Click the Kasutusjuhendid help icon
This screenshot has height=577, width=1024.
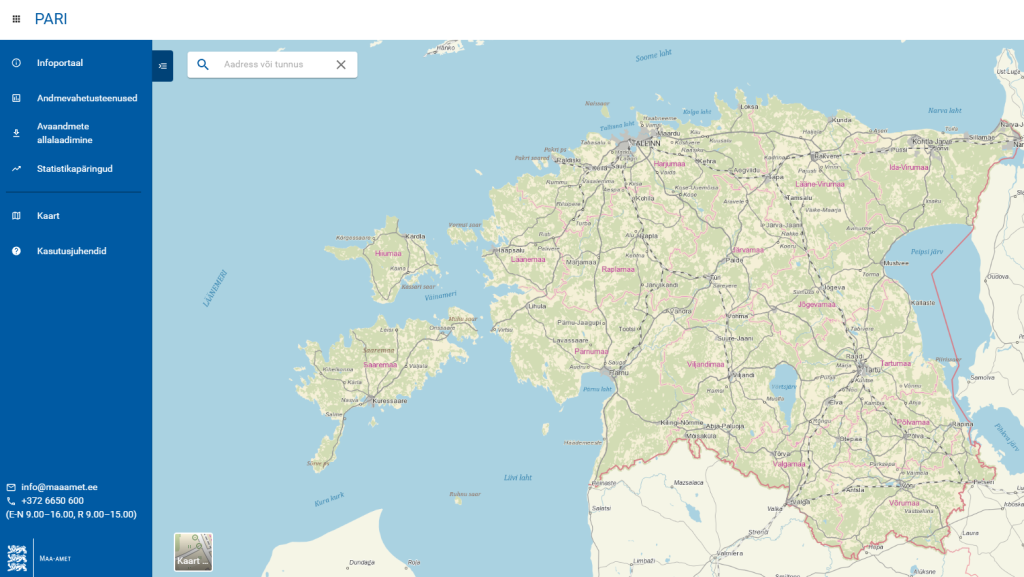(x=16, y=251)
